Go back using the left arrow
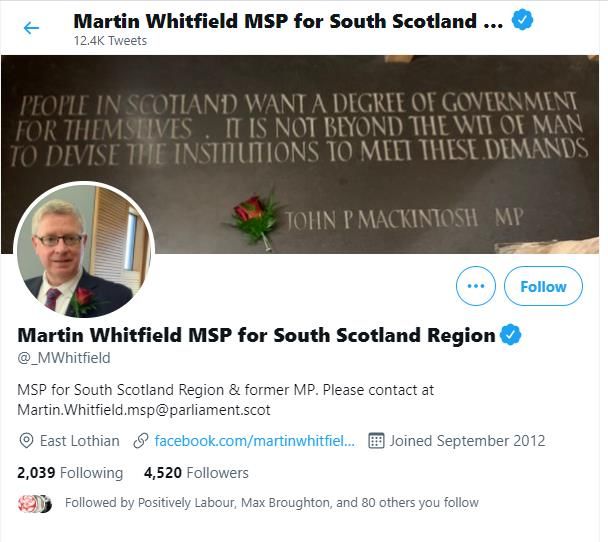608x542 pixels. coord(31,28)
